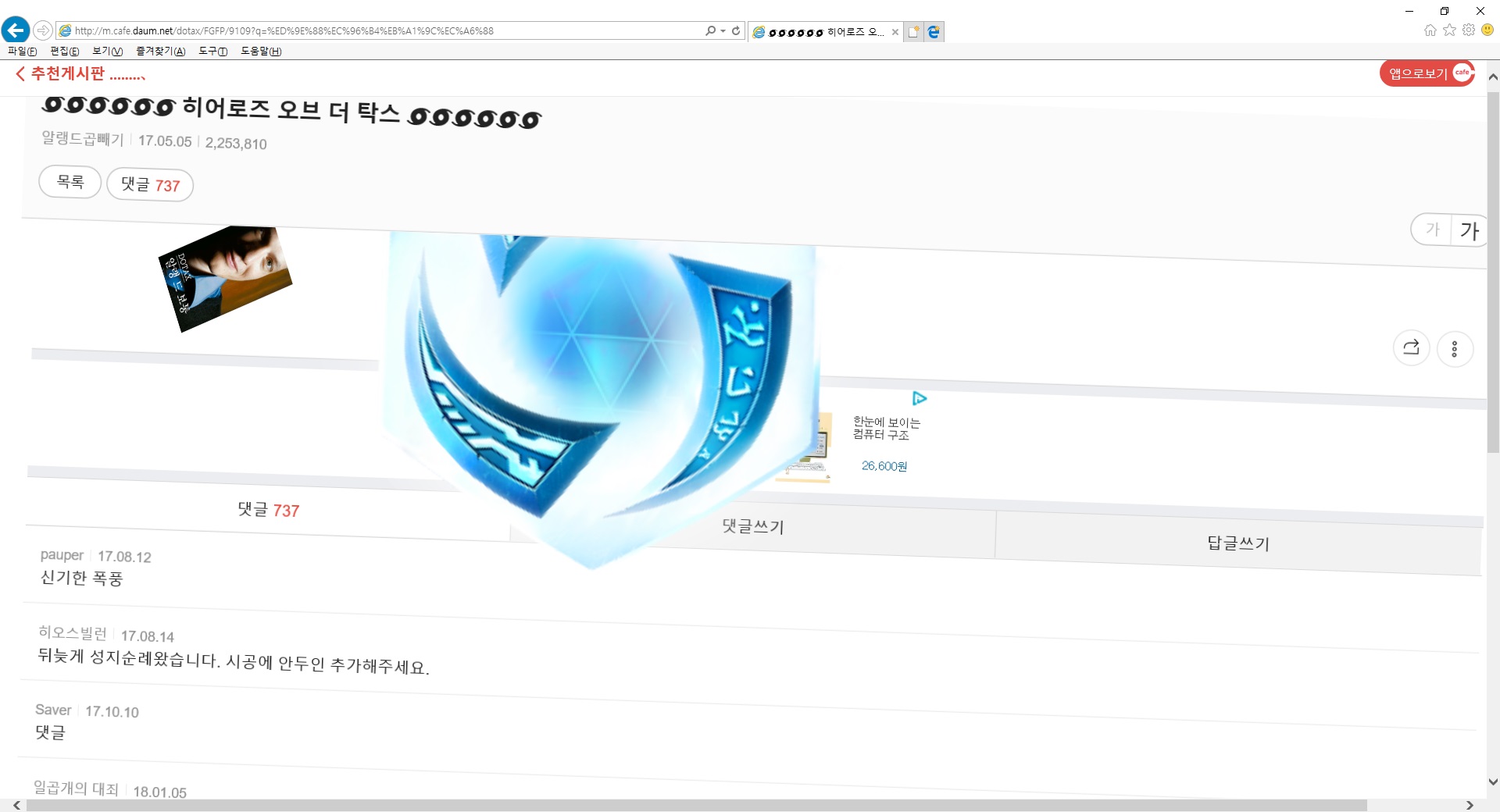Select the 답글쓰기 tab
1500x812 pixels.
coord(1238,543)
